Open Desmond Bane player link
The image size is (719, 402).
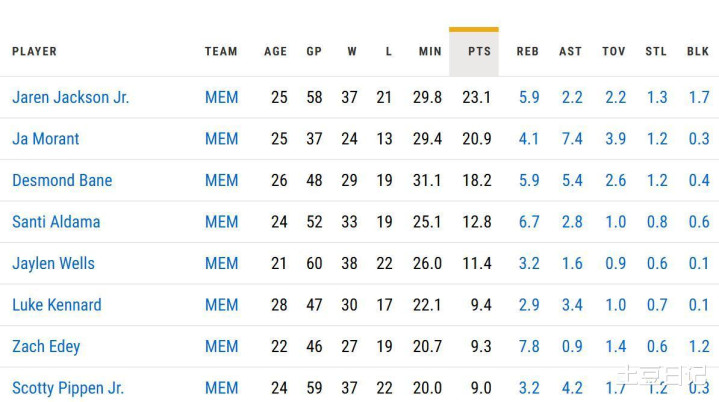(62, 180)
